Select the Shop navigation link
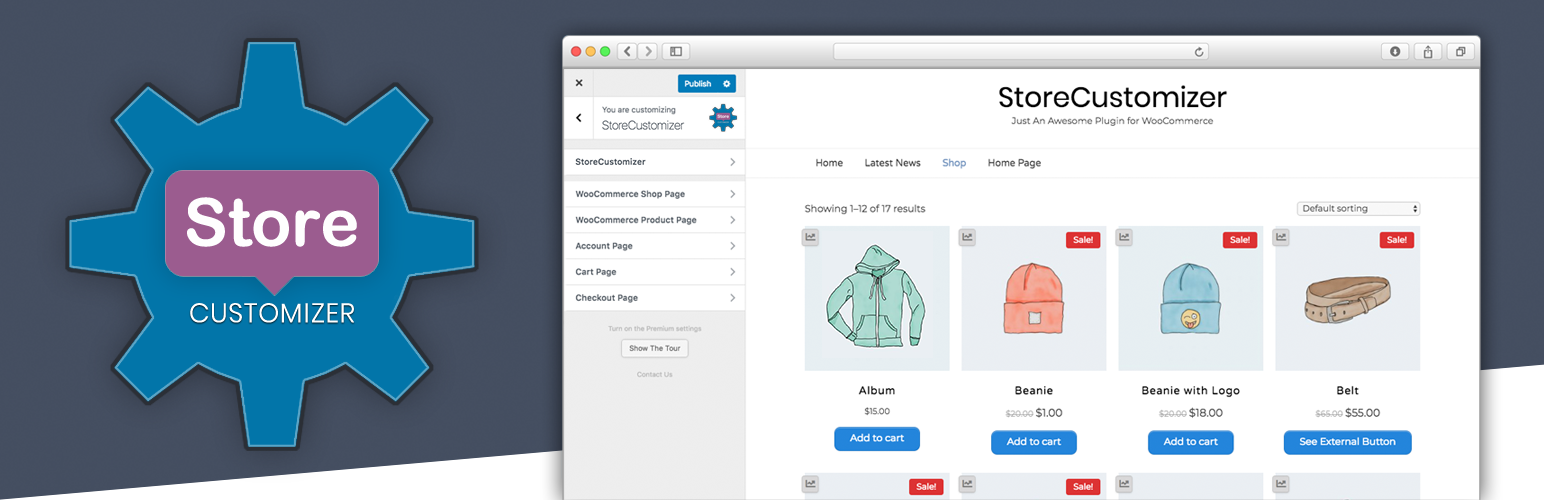This screenshot has height=500, width=1544. 954,163
